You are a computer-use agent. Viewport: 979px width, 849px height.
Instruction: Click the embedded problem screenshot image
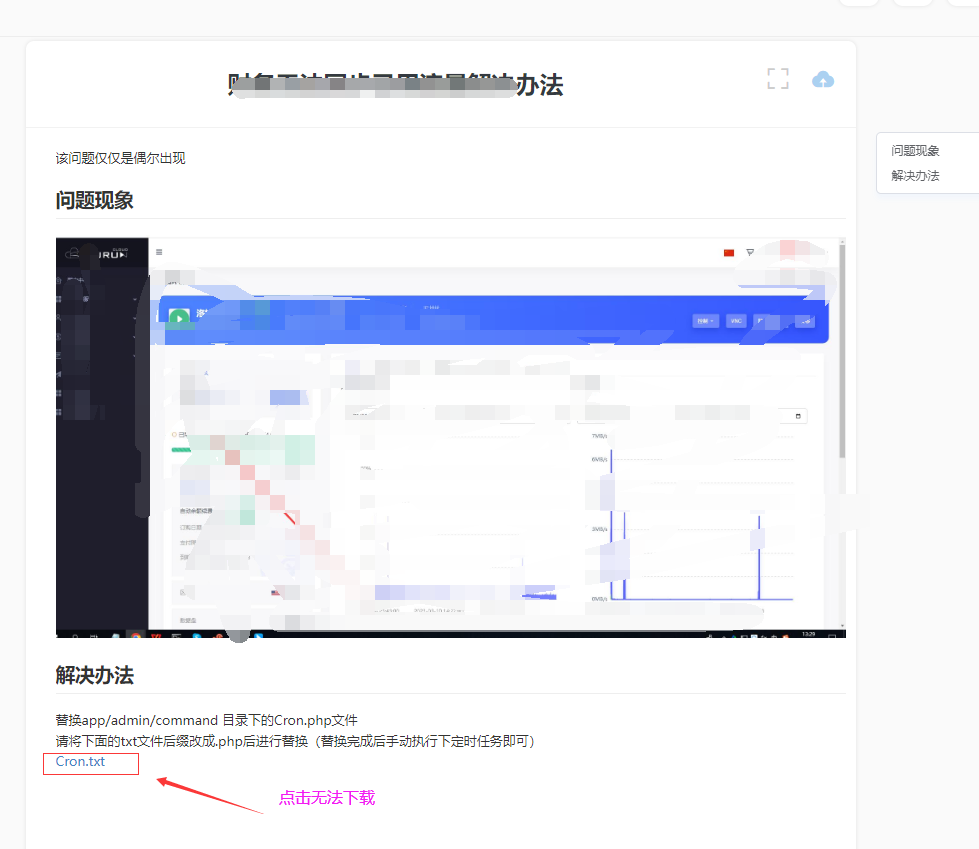coord(450,437)
